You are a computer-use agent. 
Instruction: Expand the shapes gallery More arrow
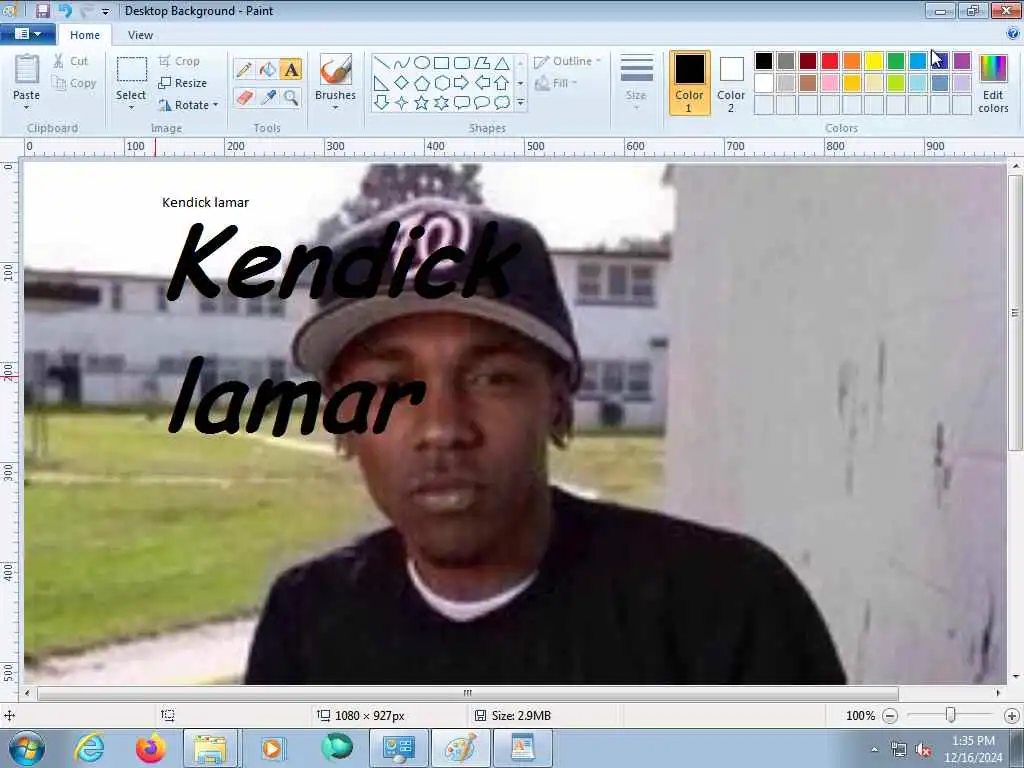pos(520,103)
